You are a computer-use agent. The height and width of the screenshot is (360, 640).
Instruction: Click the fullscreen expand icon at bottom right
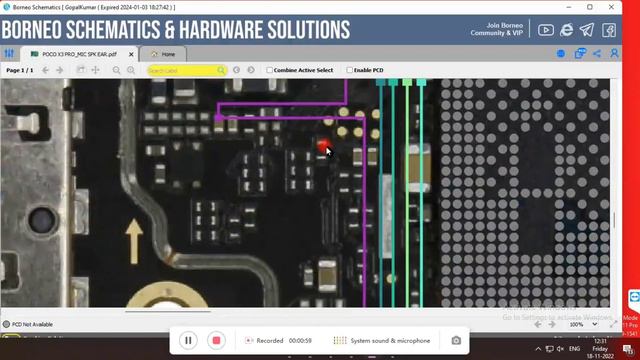(613, 324)
